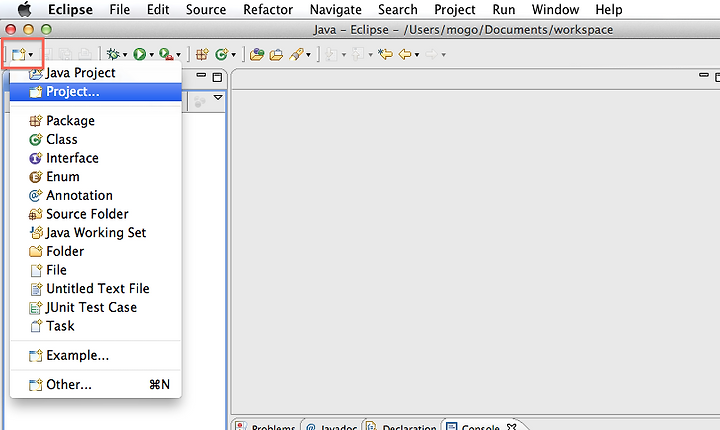Open the Help menu

pyautogui.click(x=609, y=9)
